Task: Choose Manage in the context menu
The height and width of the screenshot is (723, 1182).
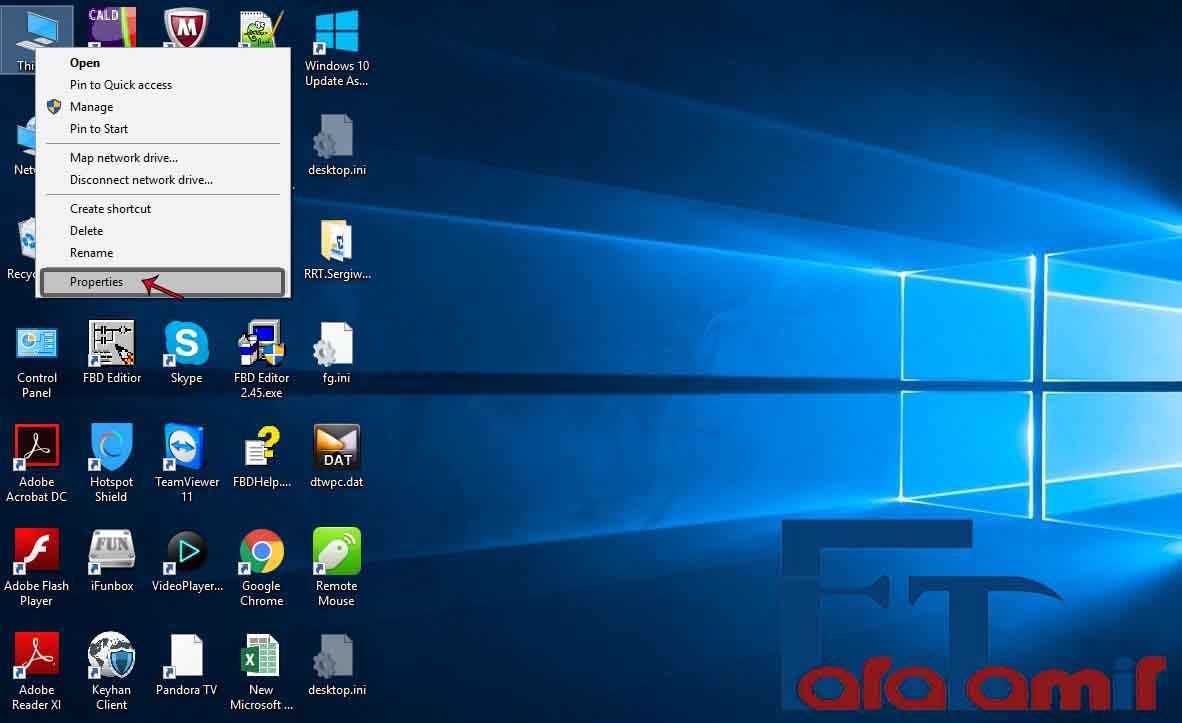Action: 163,106
